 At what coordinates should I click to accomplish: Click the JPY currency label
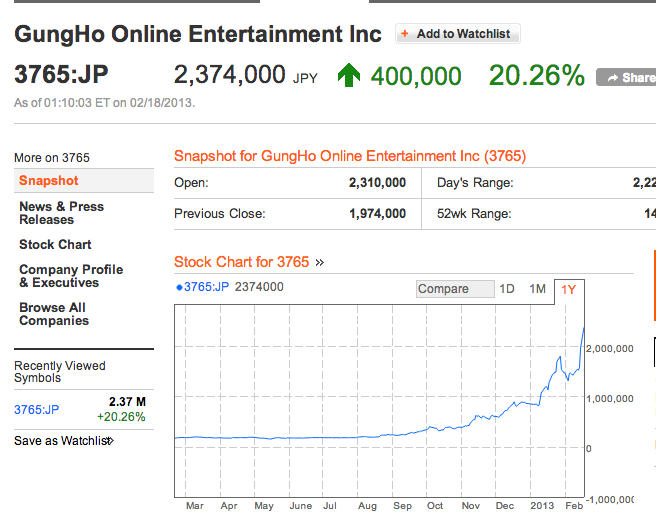[x=305, y=78]
